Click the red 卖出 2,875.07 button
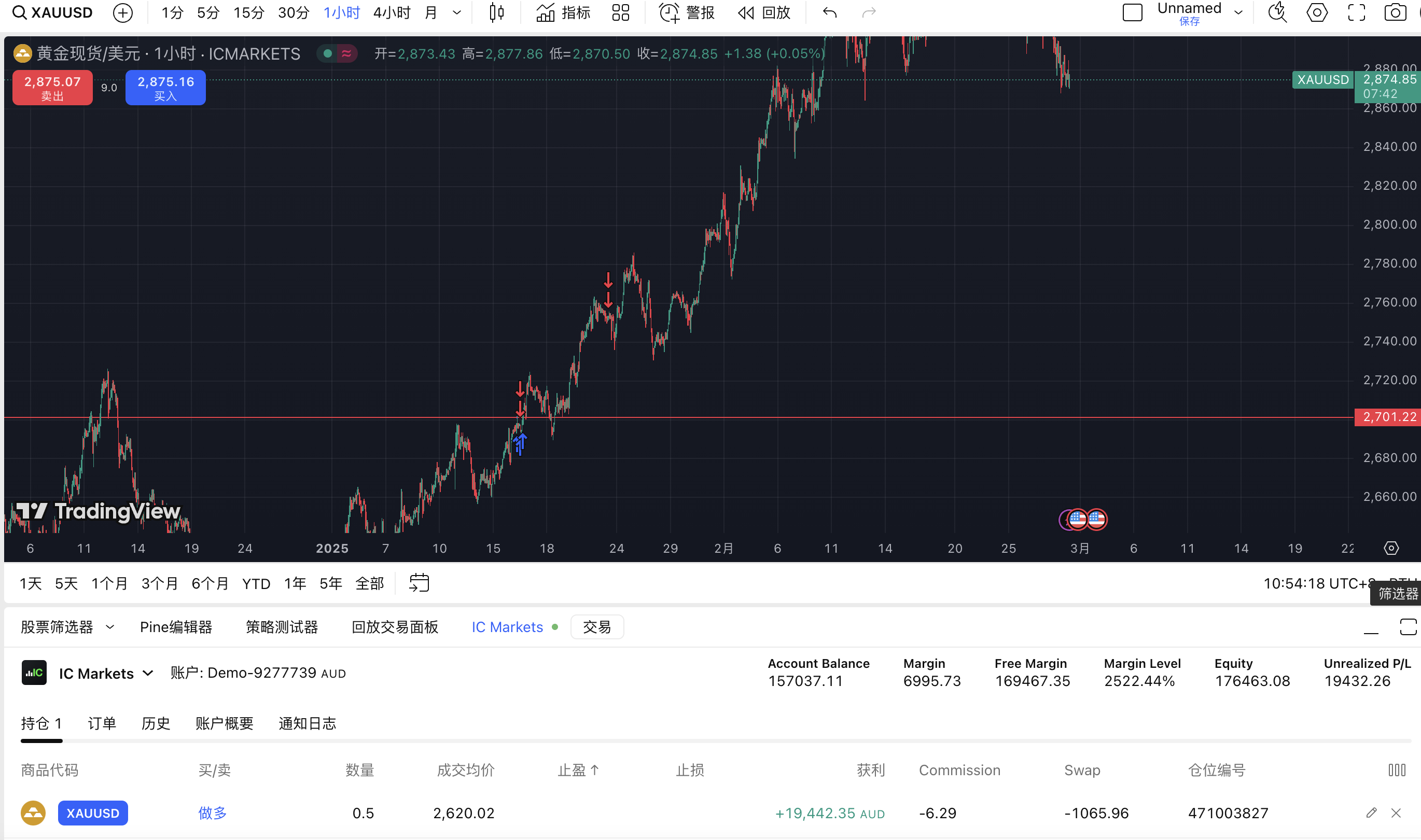1421x840 pixels. pyautogui.click(x=53, y=88)
